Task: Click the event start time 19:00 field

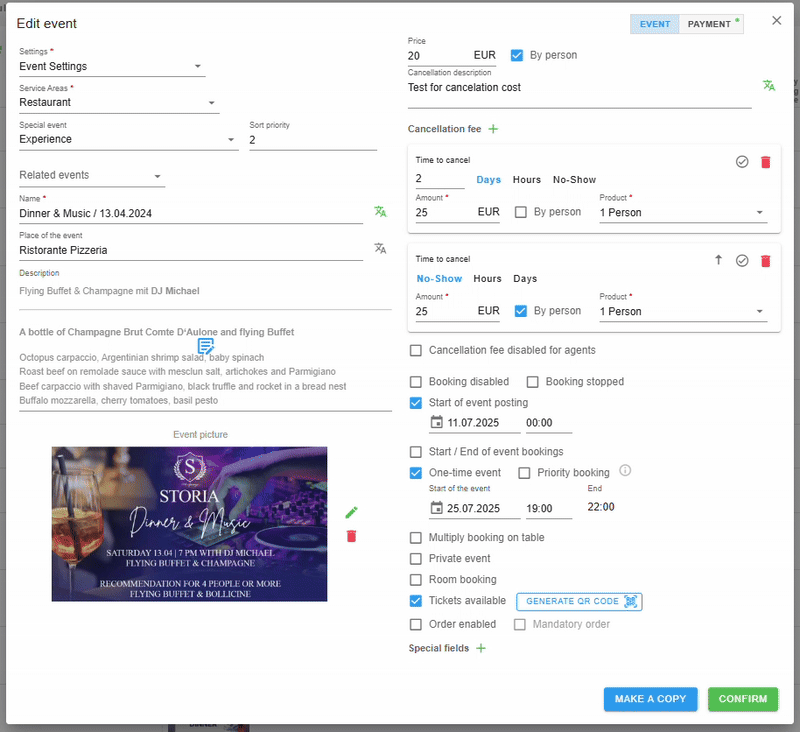Action: (x=548, y=509)
